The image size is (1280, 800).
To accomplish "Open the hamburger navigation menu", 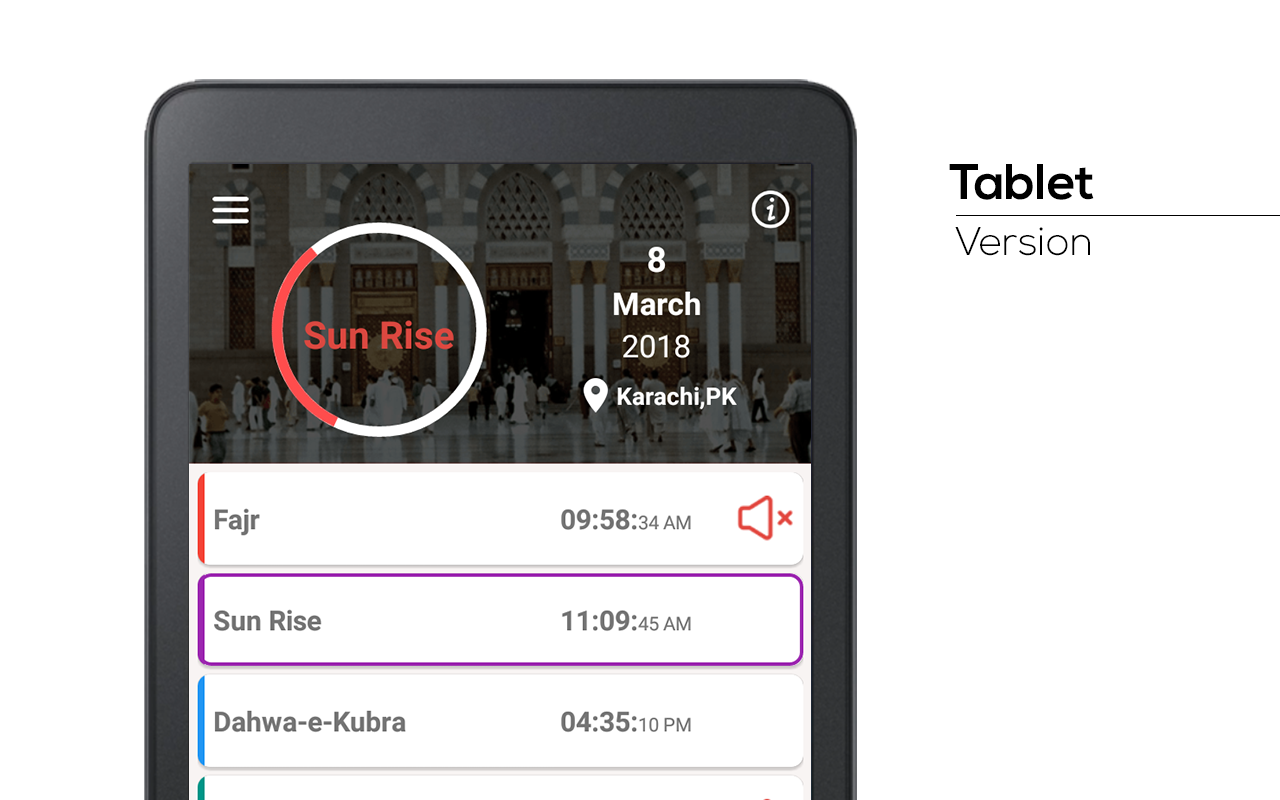I will (x=230, y=210).
